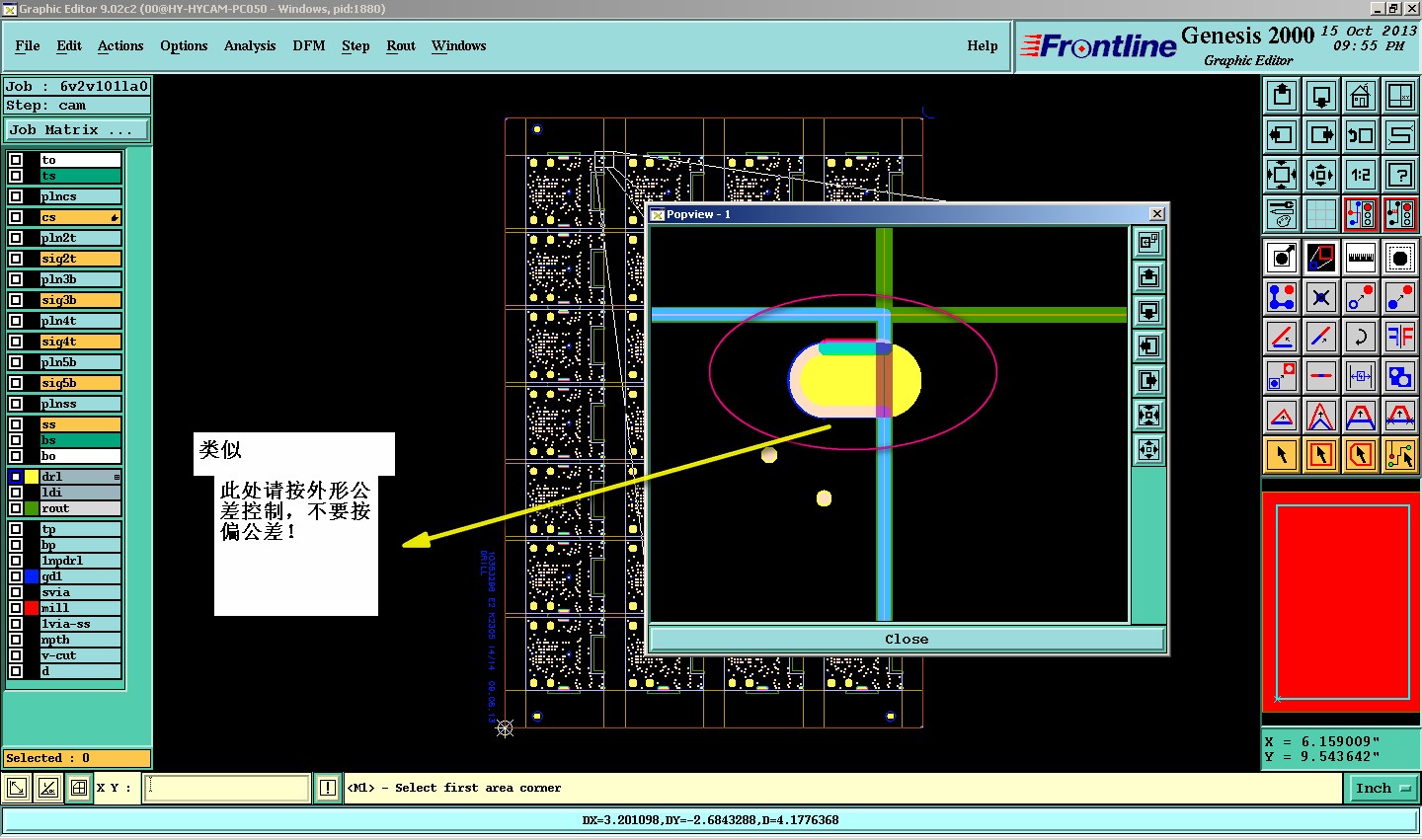Click the arrow-in-red-rectangle select icon

point(1321,455)
